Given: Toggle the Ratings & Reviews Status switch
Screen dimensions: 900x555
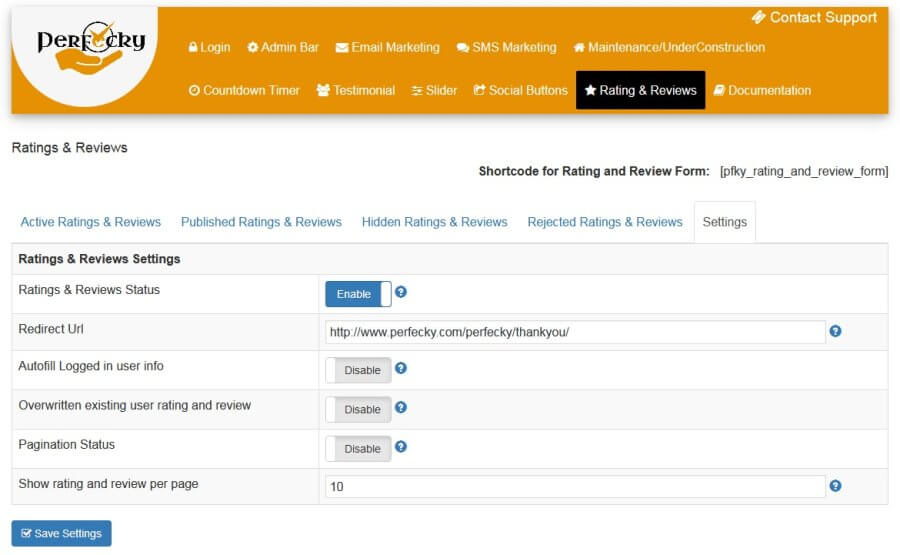Looking at the screenshot, I should coord(358,294).
